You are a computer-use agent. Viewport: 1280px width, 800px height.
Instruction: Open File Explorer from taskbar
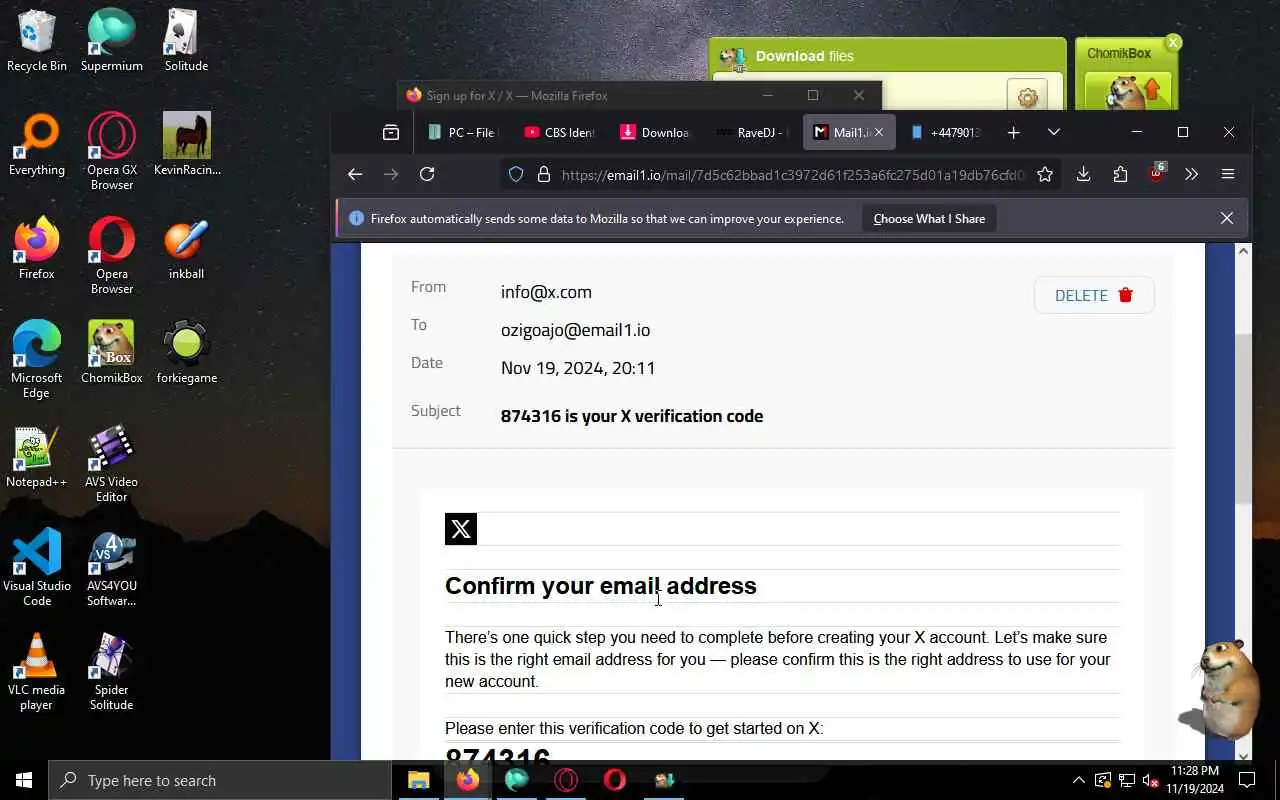(x=419, y=780)
